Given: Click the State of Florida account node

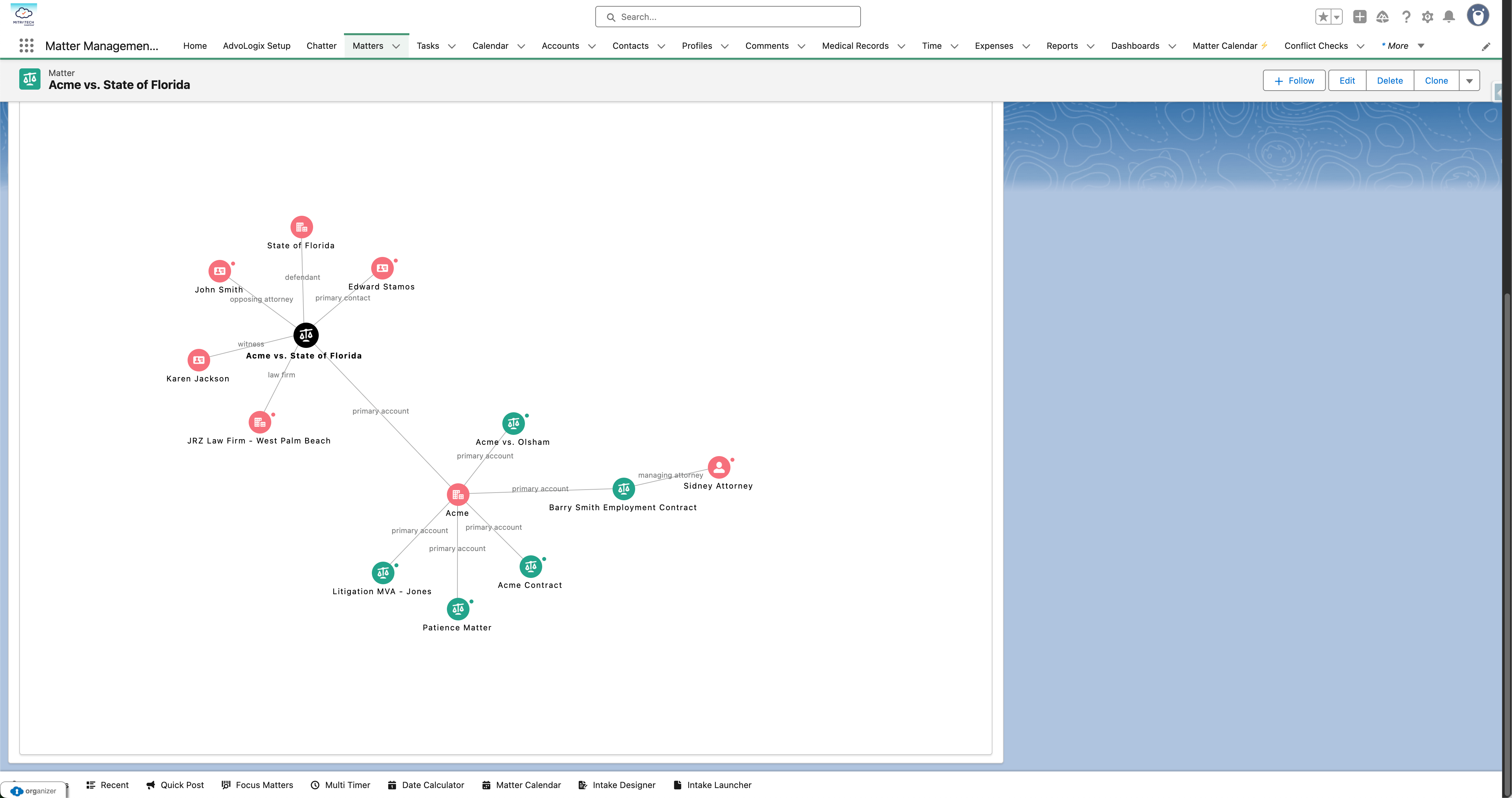Looking at the screenshot, I should tap(302, 227).
